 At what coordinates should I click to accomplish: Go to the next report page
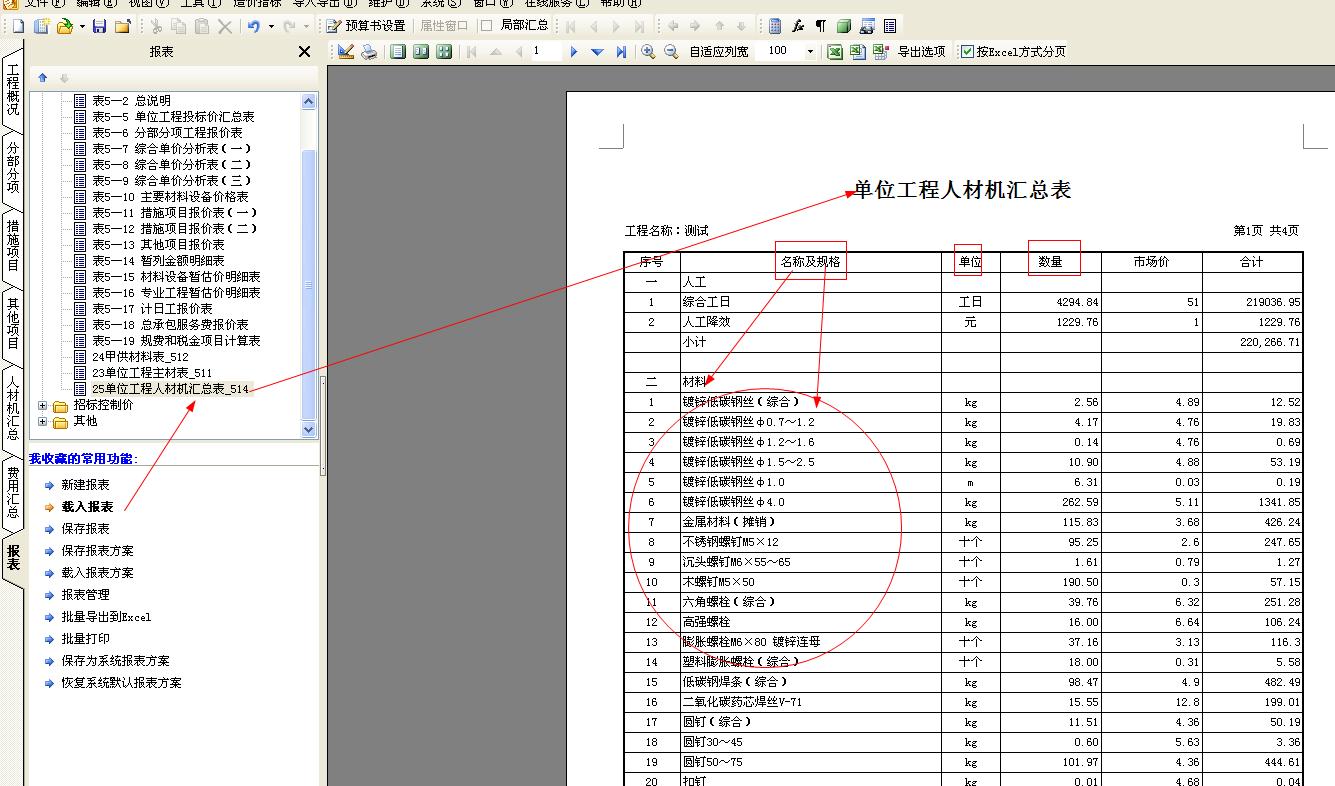574,51
